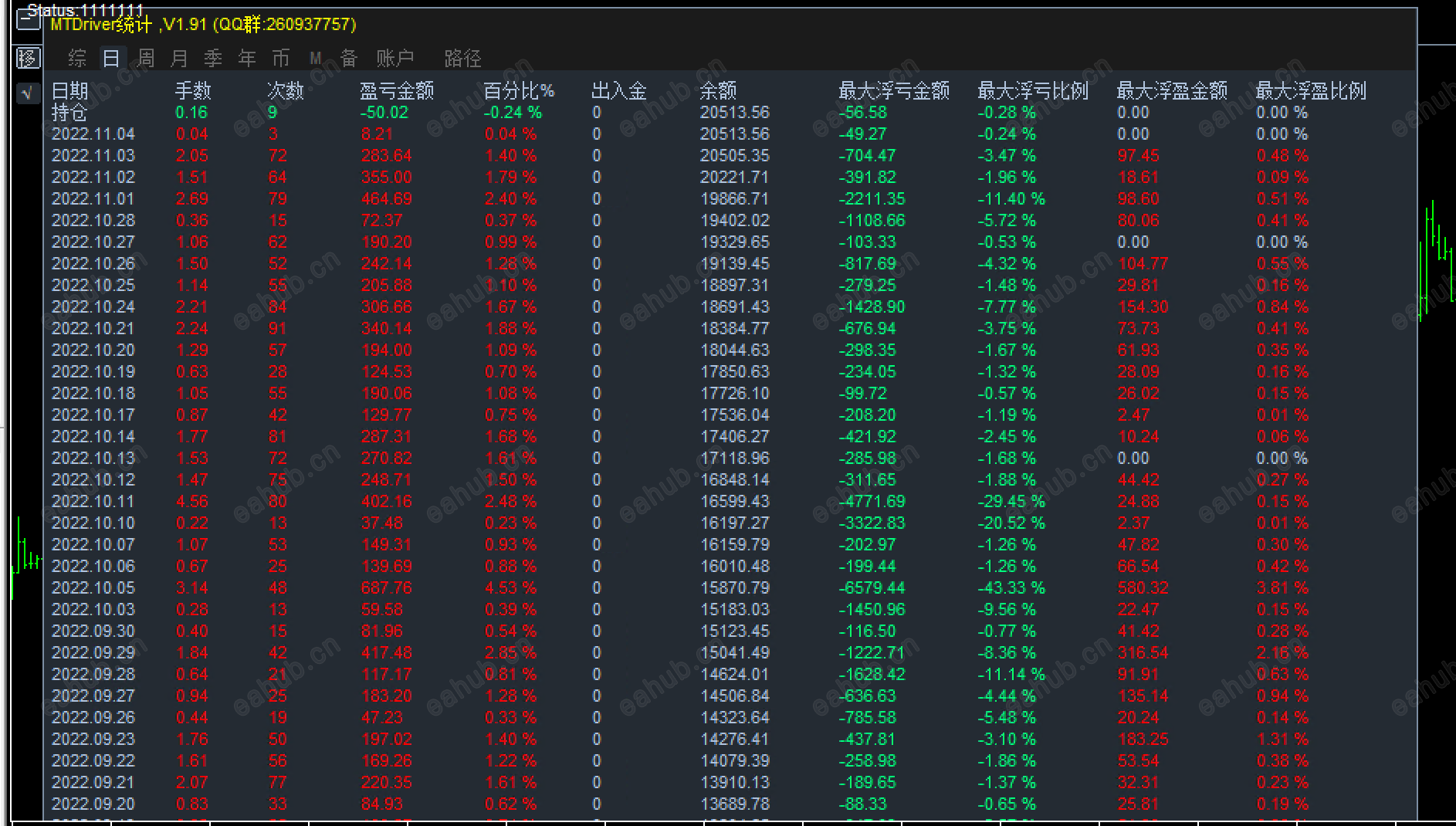Click the 持仓 row label

click(69, 113)
